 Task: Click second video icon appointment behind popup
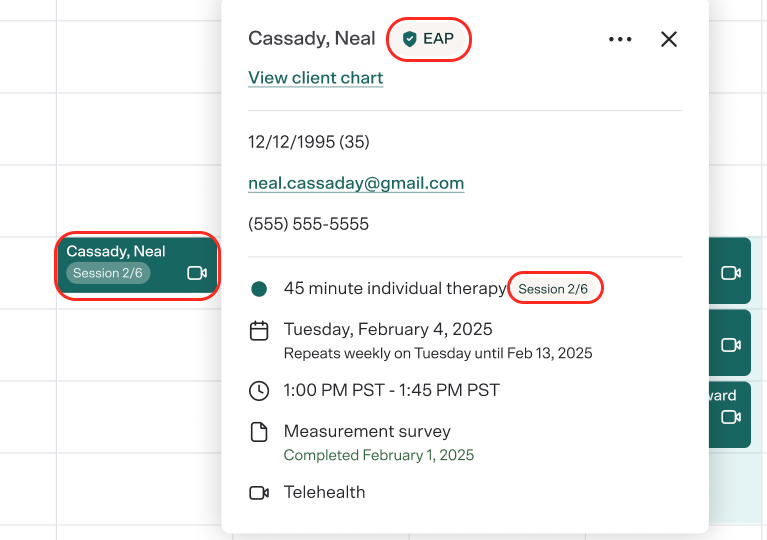(730, 343)
